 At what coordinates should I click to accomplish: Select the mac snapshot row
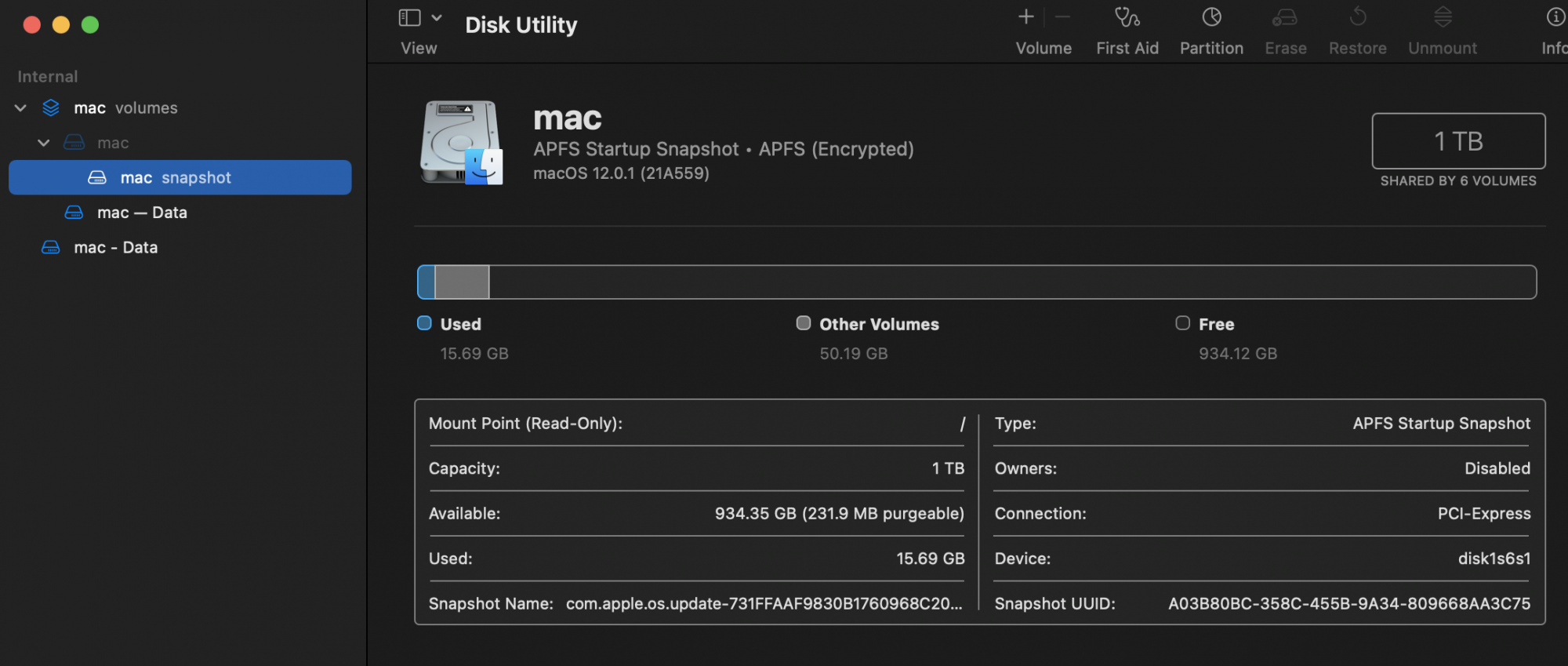click(x=180, y=177)
